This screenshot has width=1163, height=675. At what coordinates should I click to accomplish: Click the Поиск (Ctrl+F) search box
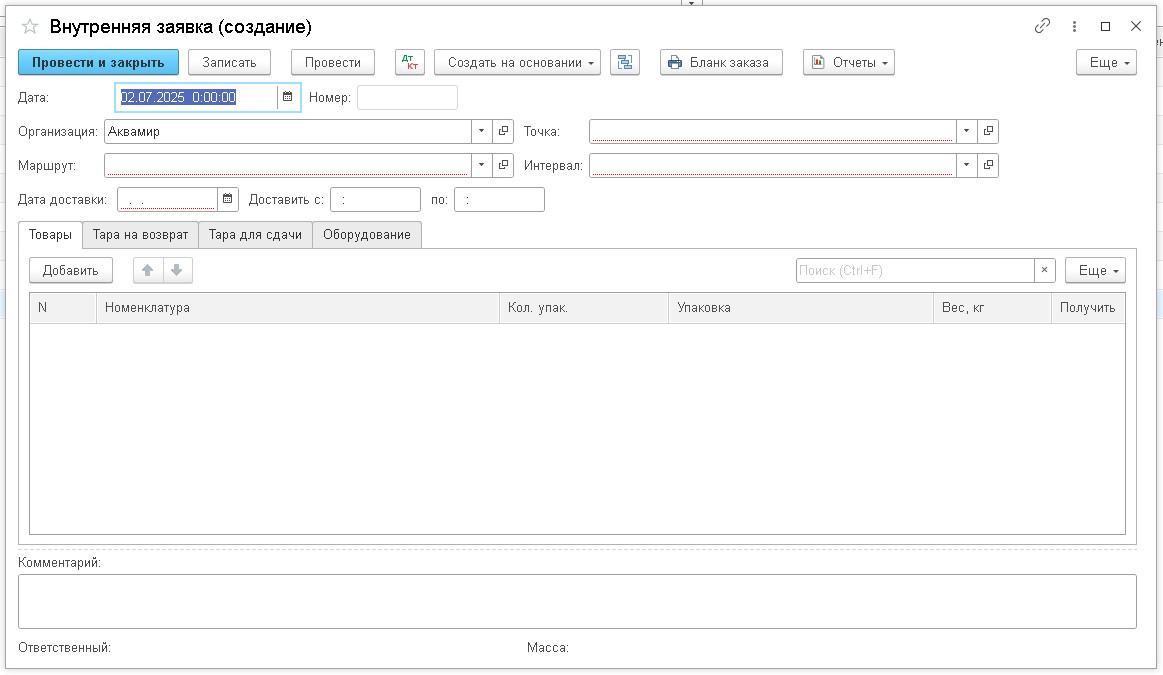pos(915,270)
